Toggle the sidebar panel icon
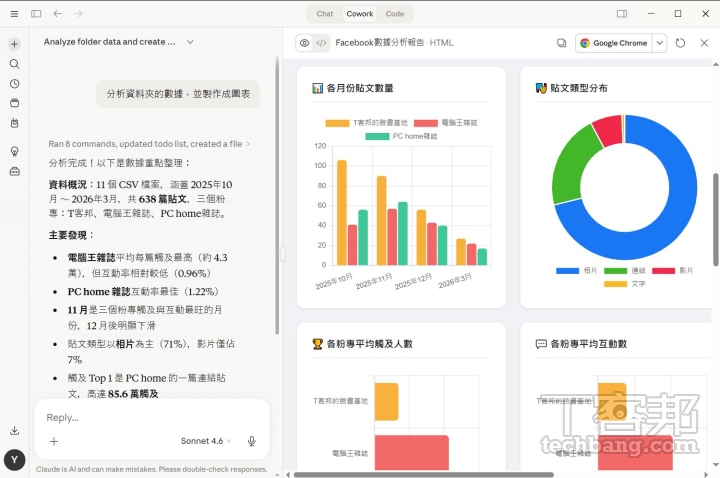Screen dimensions: 720x478 point(36,14)
